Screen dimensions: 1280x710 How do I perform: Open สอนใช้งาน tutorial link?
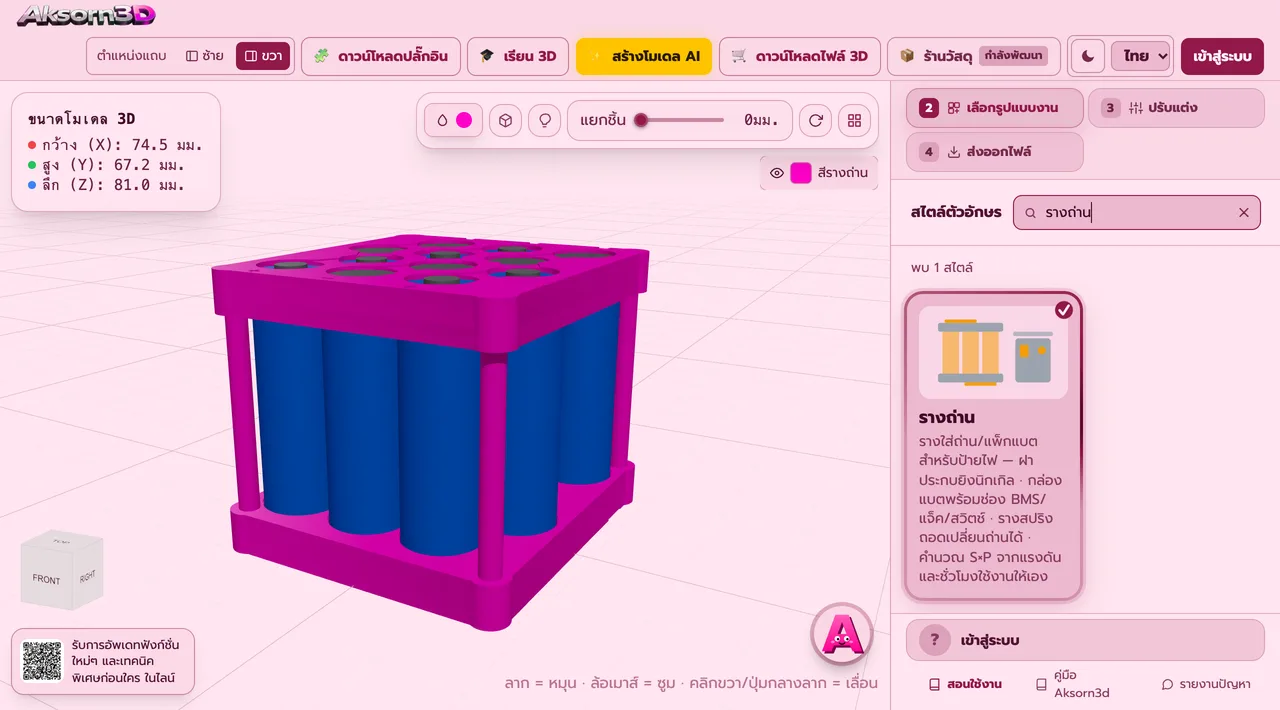tap(965, 685)
